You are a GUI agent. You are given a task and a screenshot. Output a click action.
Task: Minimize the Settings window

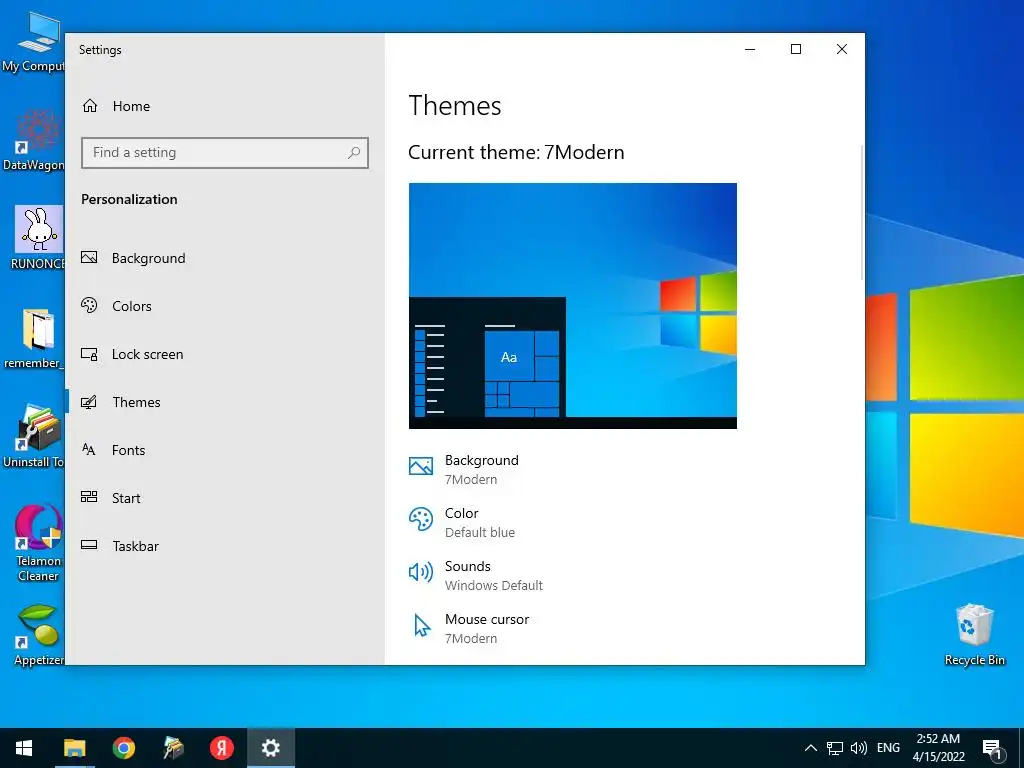pos(750,49)
